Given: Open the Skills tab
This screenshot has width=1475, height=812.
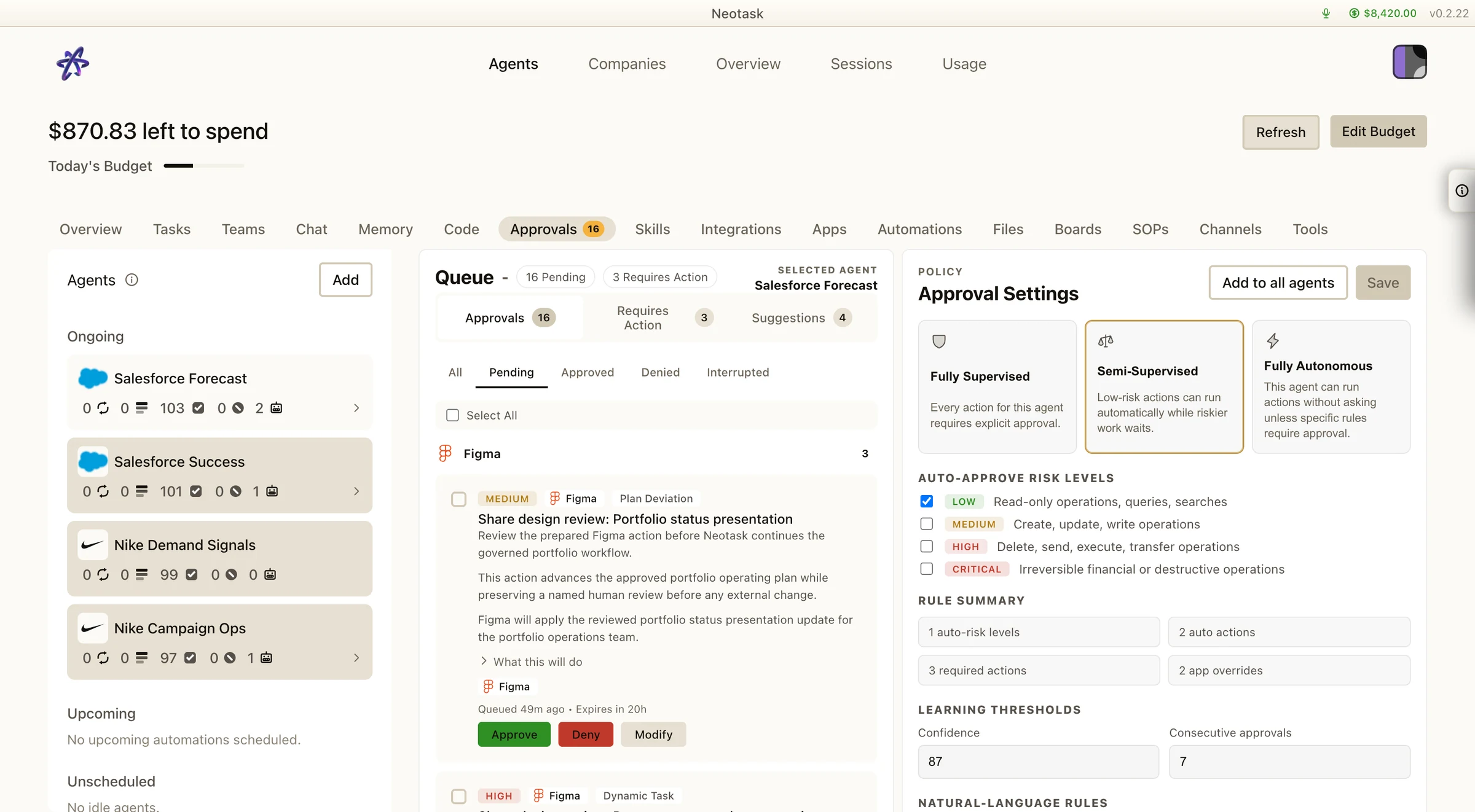Looking at the screenshot, I should pyautogui.click(x=652, y=229).
